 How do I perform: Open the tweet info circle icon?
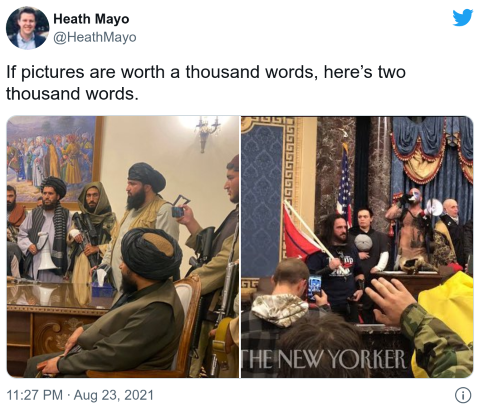[x=463, y=395]
